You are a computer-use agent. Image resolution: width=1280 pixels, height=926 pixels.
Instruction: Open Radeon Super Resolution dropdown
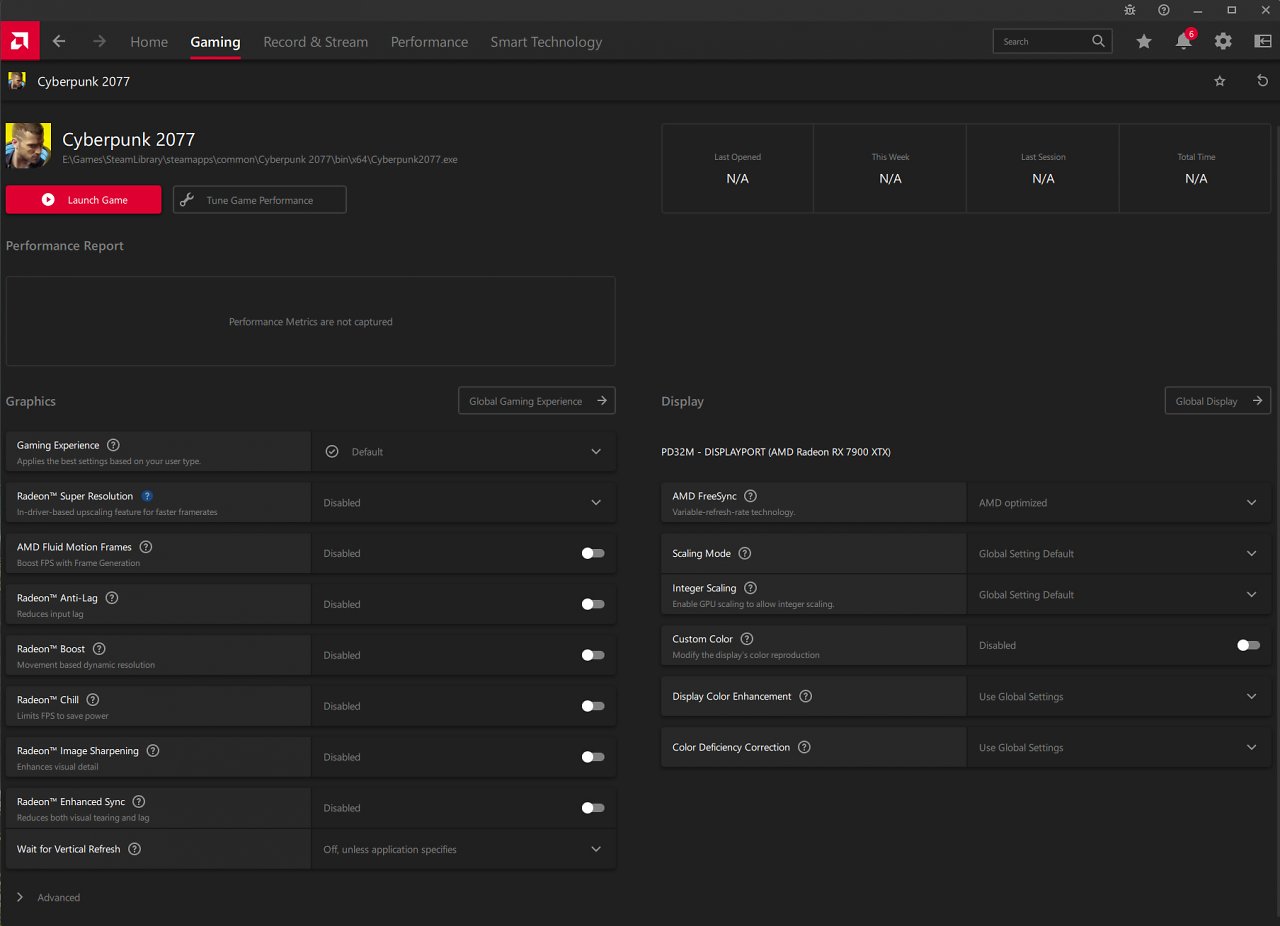(x=464, y=503)
